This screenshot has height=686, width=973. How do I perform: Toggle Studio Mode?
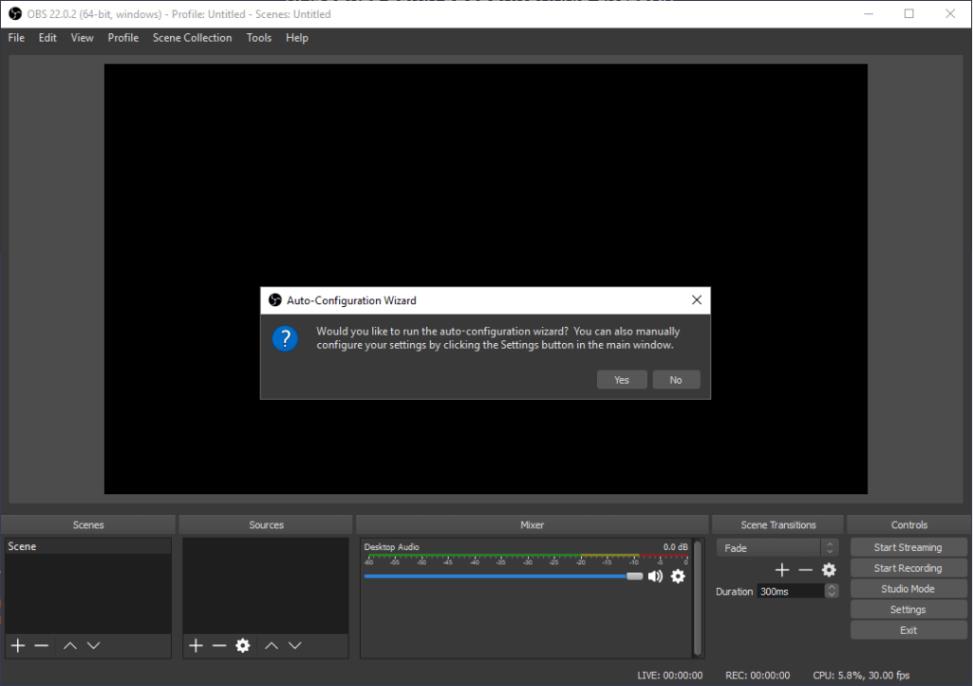(908, 589)
